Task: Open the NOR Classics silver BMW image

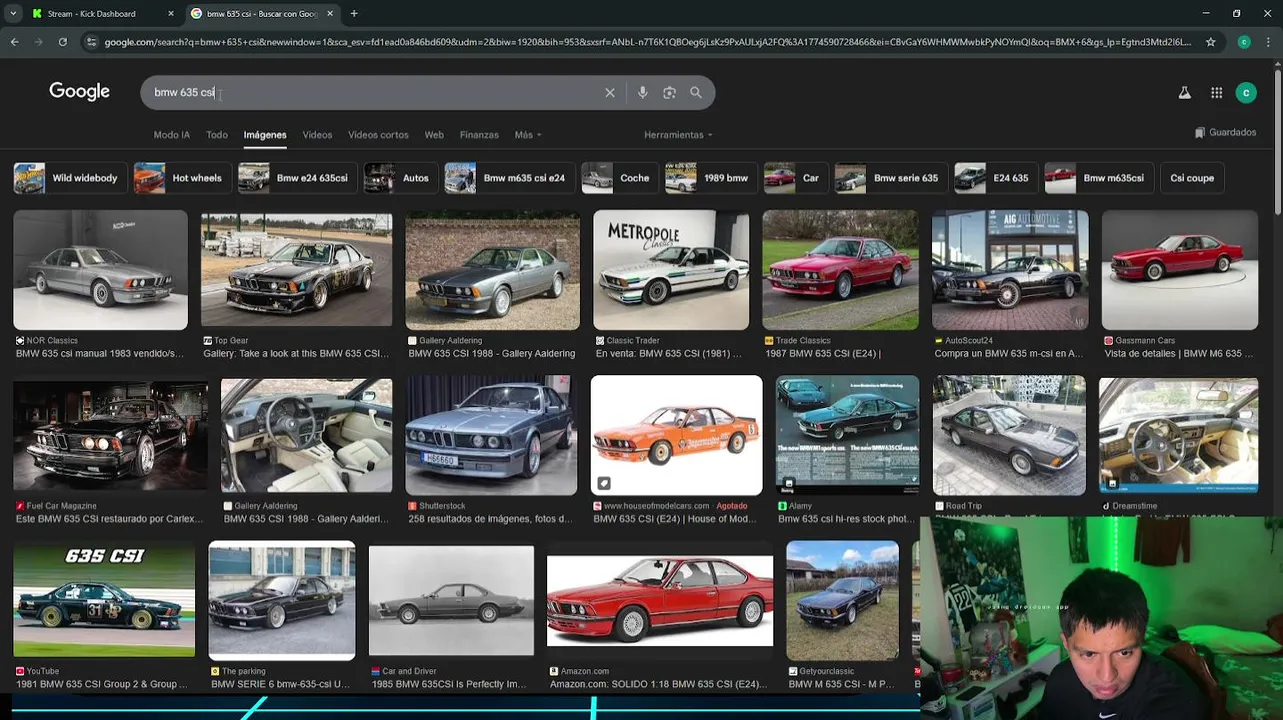Action: [100, 270]
